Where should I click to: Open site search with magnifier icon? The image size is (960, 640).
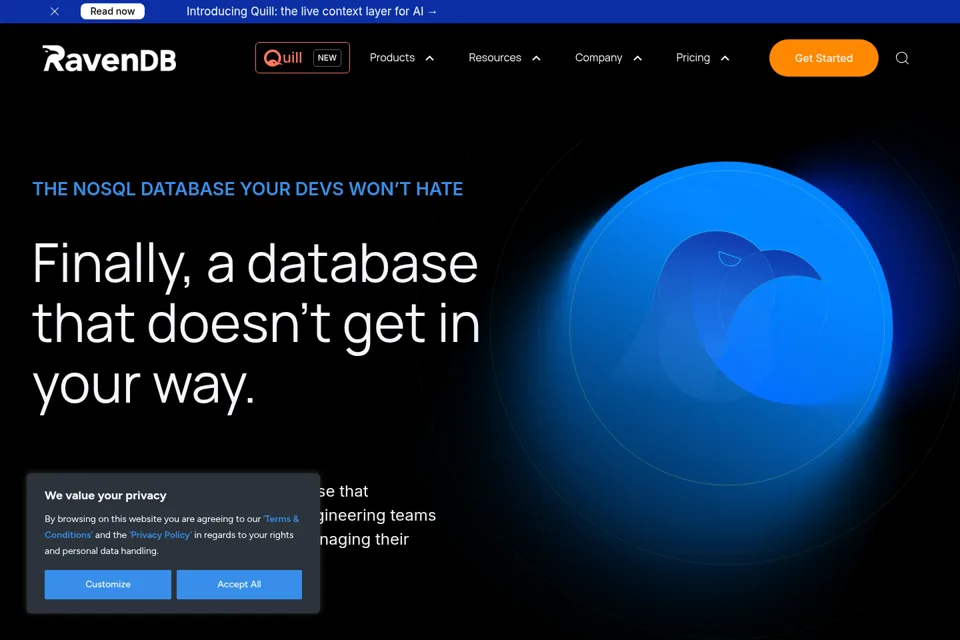(x=902, y=58)
